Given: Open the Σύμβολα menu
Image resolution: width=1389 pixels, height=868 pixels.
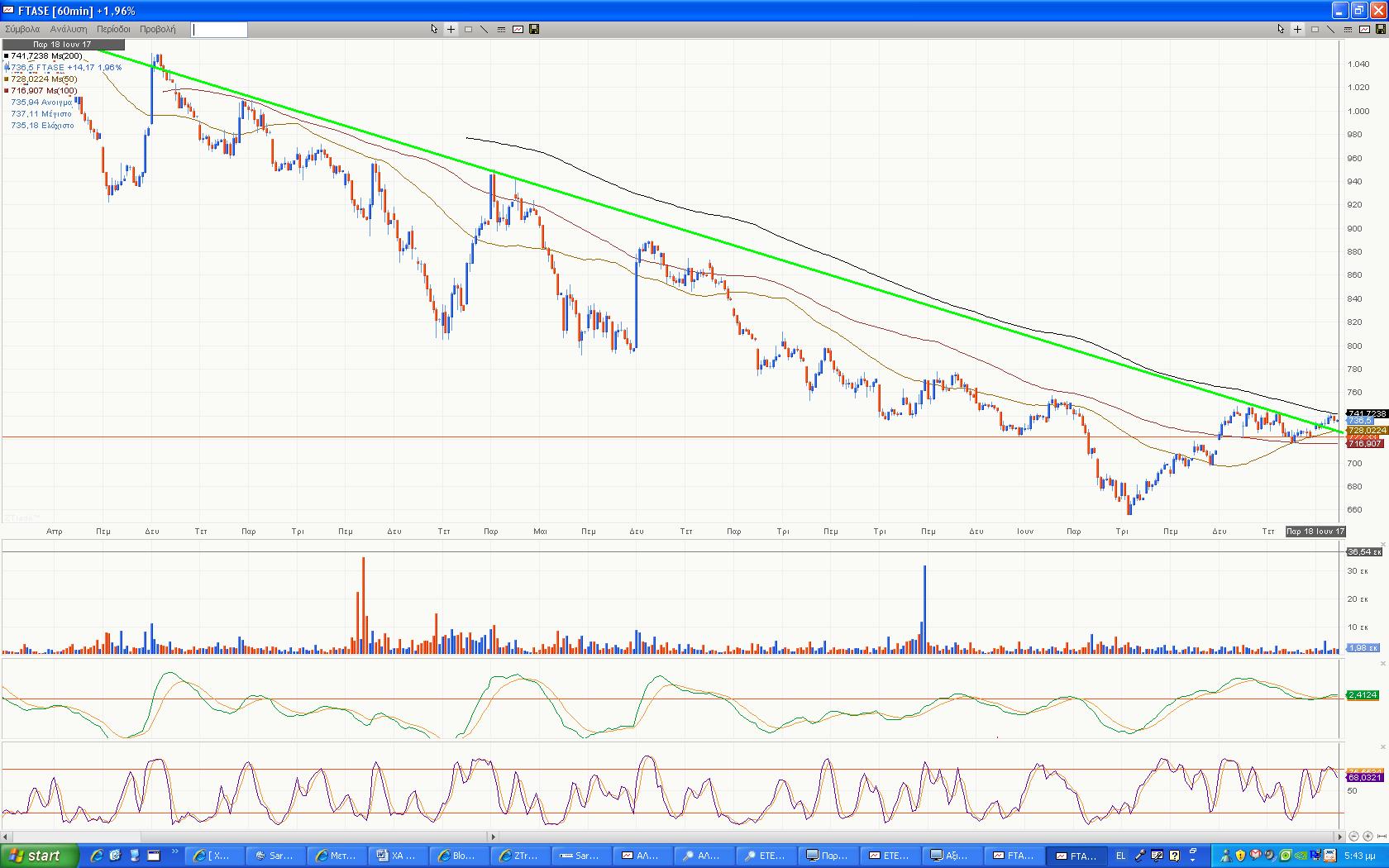Looking at the screenshot, I should tap(22, 29).
